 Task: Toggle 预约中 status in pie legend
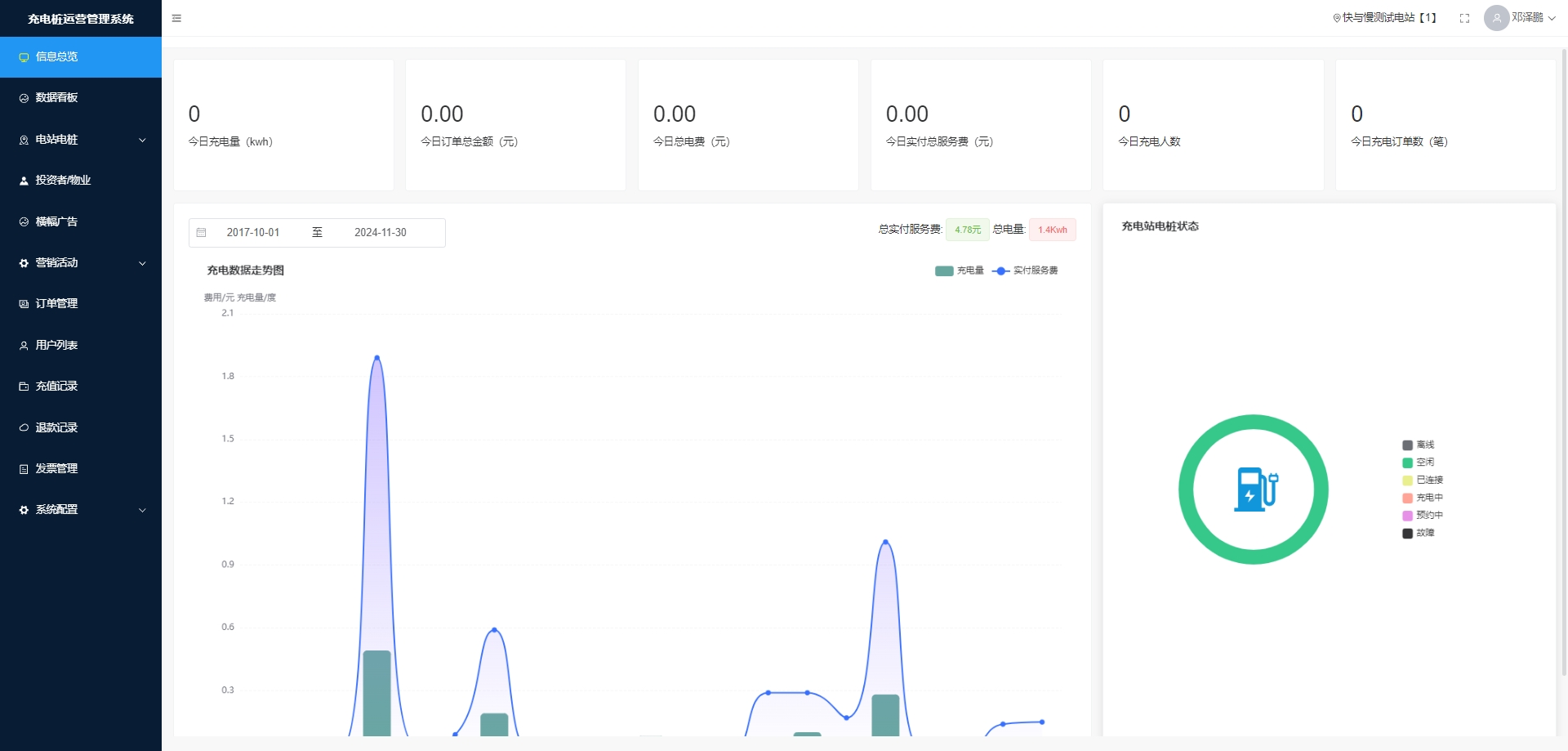tap(1423, 516)
